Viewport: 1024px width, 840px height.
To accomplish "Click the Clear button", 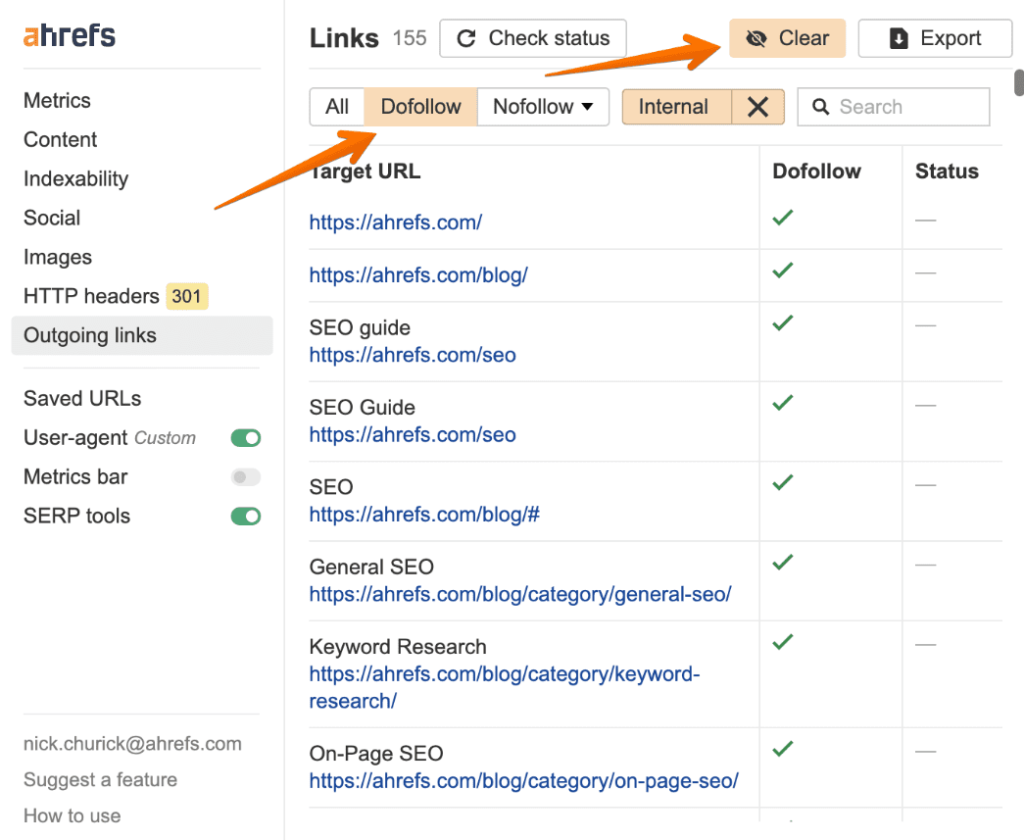I will point(788,39).
